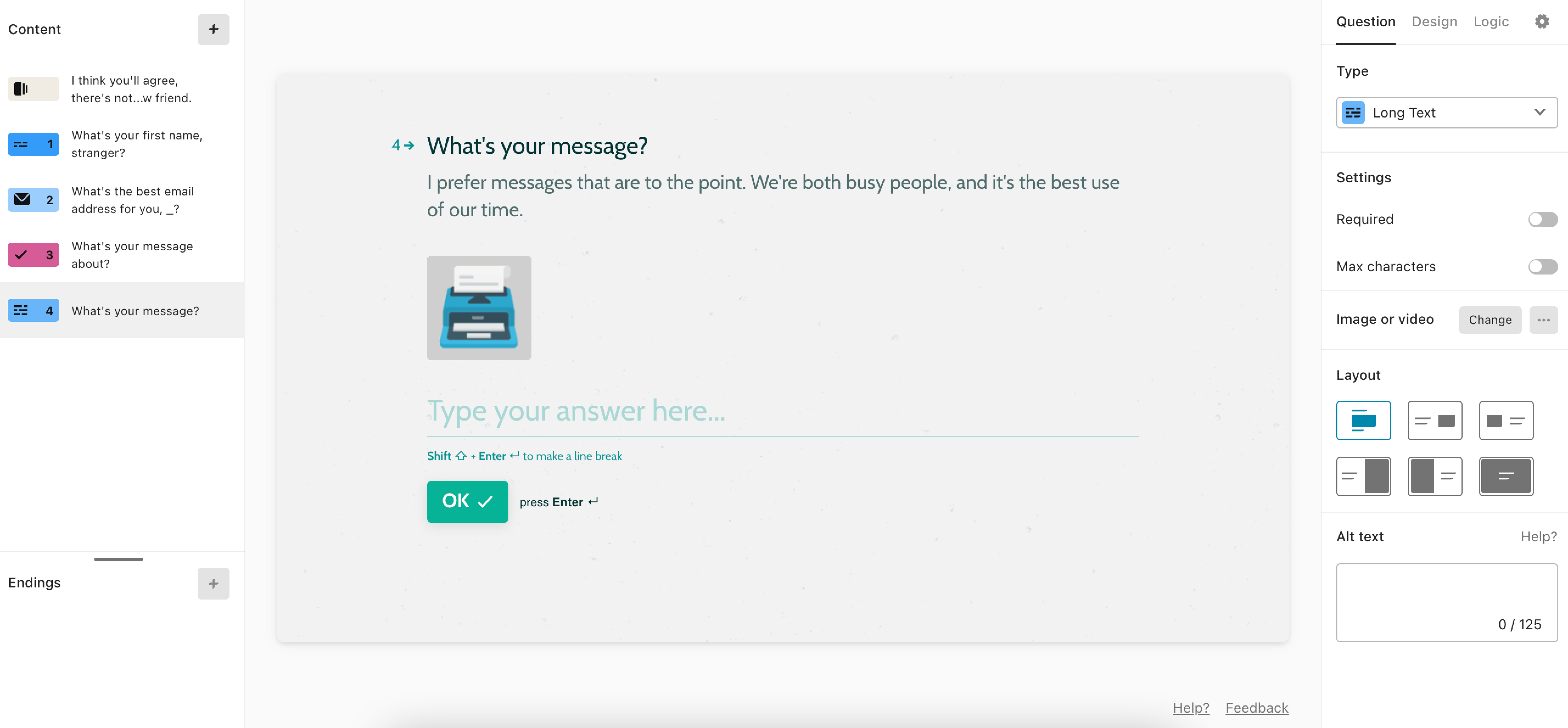
Task: Select 'What's your message?' item in sidebar
Action: tap(122, 310)
